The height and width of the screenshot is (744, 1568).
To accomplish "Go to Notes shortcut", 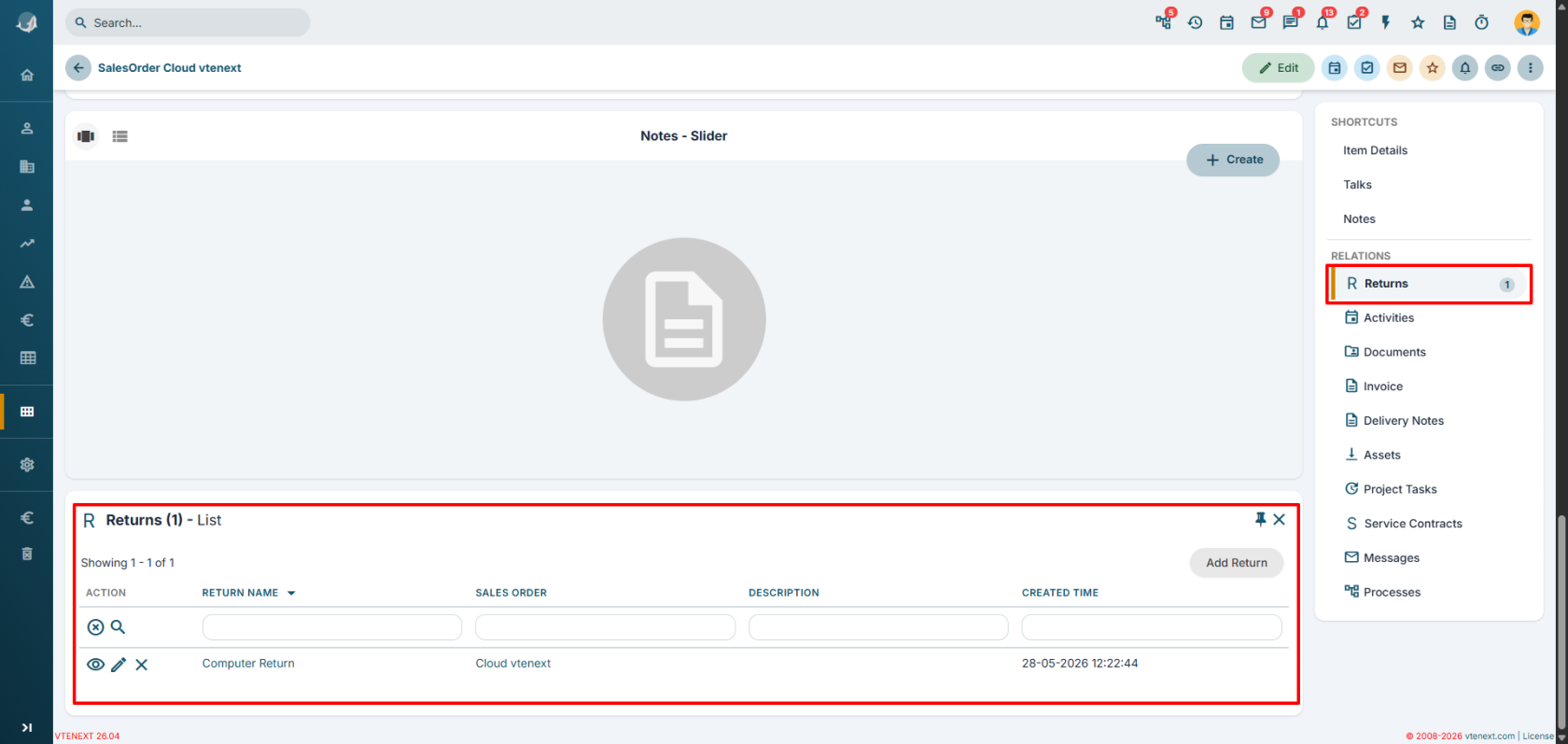I will pyautogui.click(x=1359, y=219).
